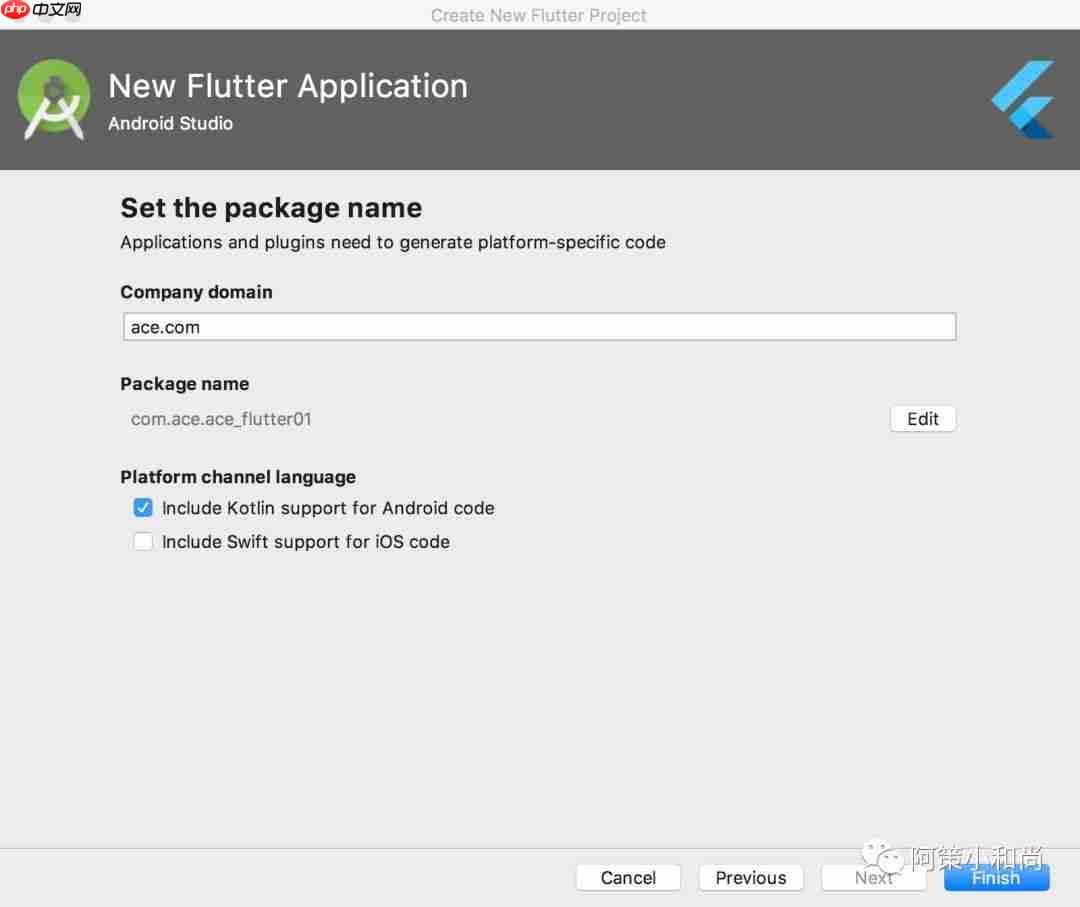
Task: Click the red php badge icon top left
Action: (14, 12)
